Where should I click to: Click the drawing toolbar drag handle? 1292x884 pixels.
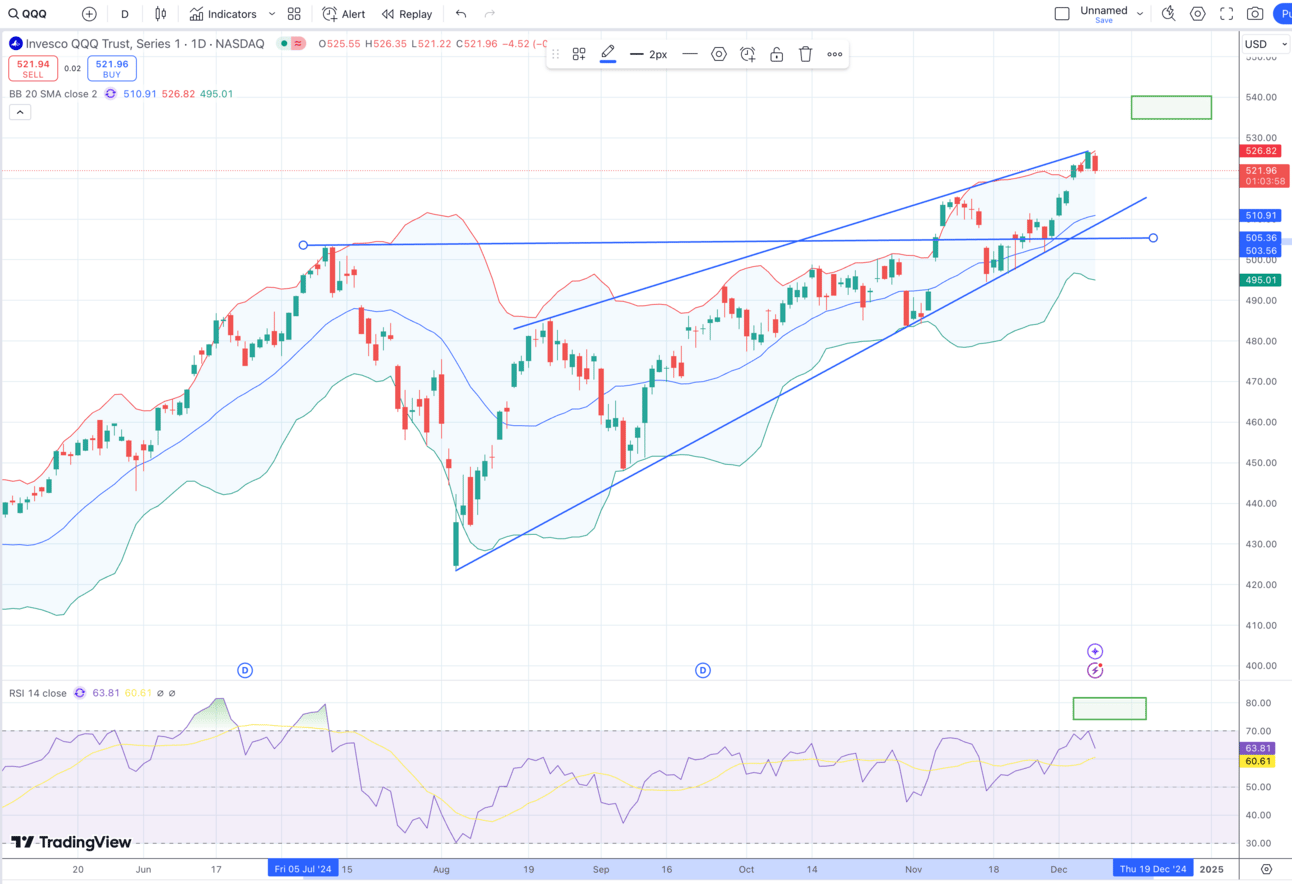[555, 54]
